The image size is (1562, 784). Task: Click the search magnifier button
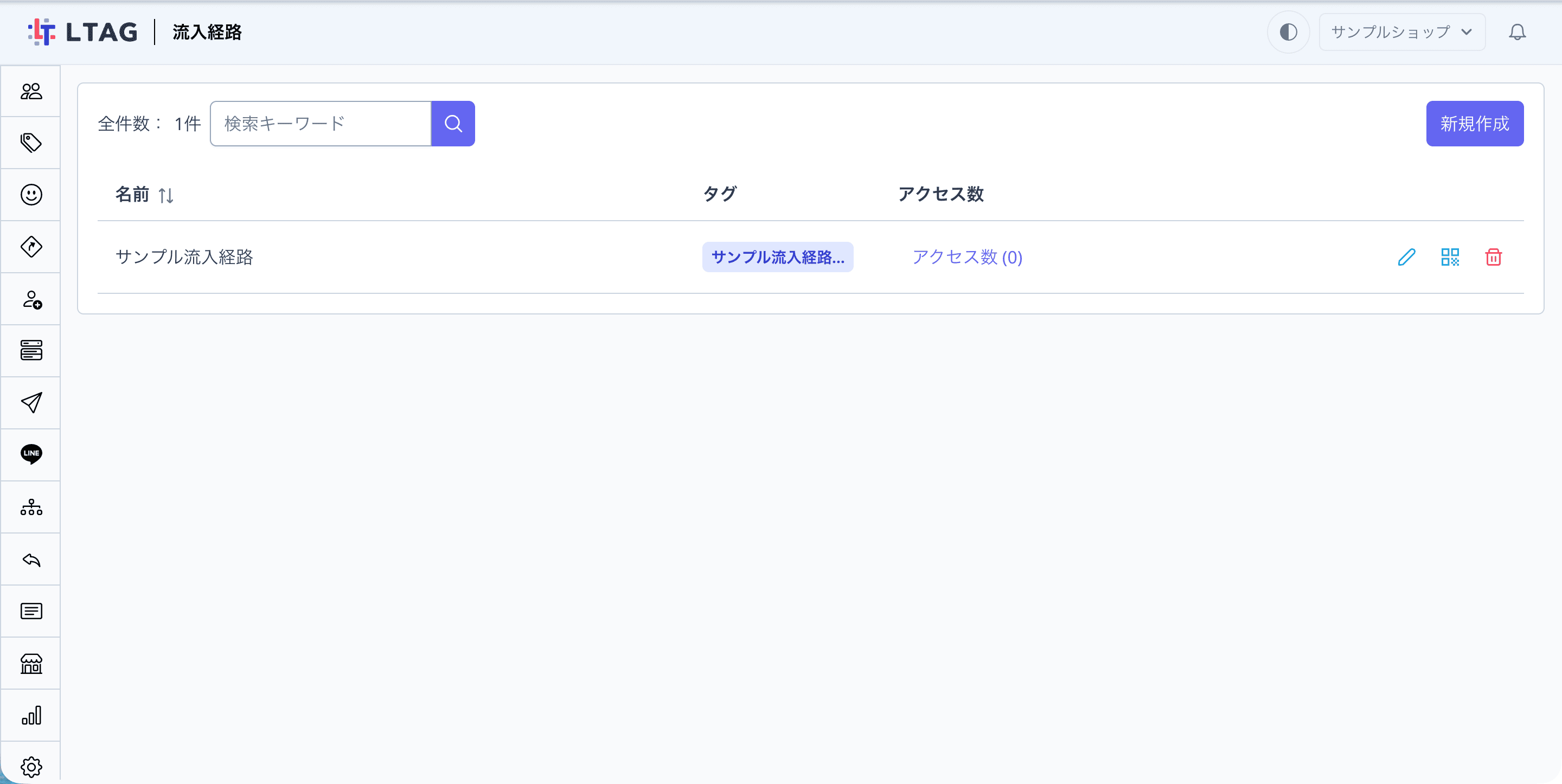click(453, 124)
